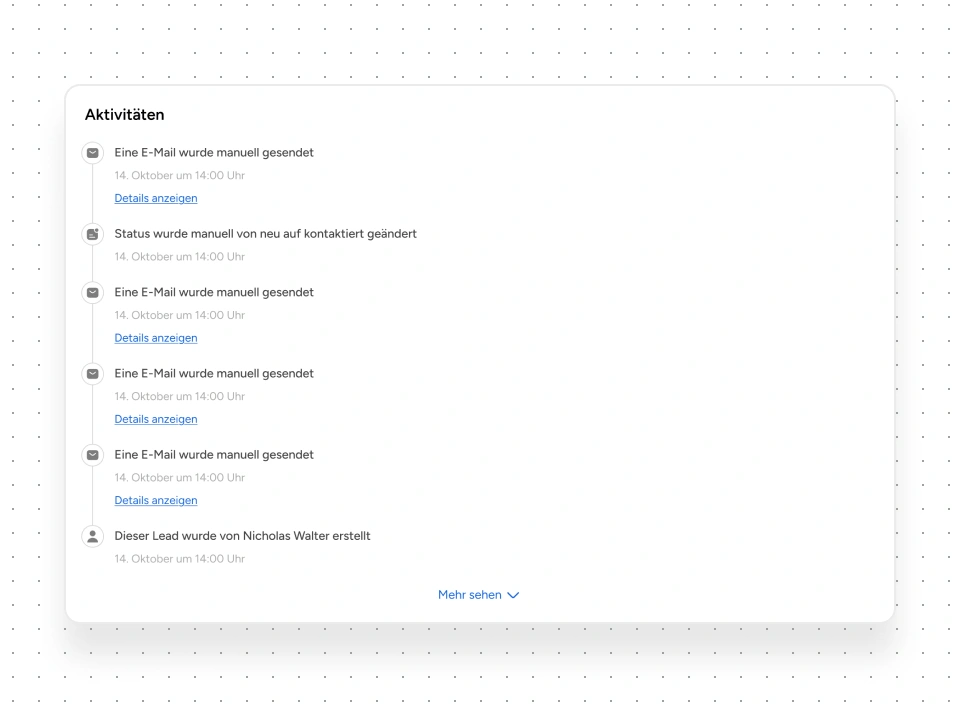Viewport: 960px width, 706px height.
Task: Click the "Aktivitäten" heading
Action: [124, 115]
